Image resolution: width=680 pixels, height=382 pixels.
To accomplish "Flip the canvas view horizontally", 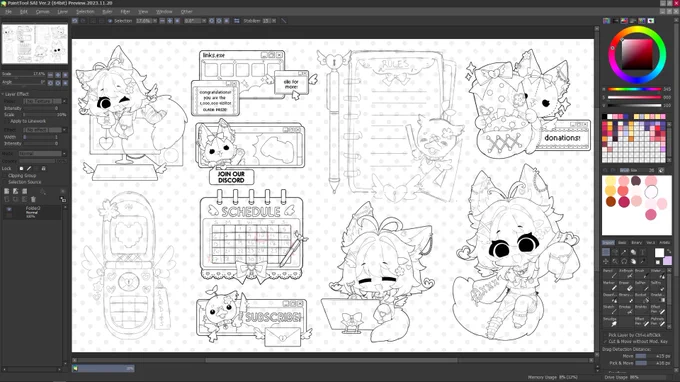I will (237, 21).
